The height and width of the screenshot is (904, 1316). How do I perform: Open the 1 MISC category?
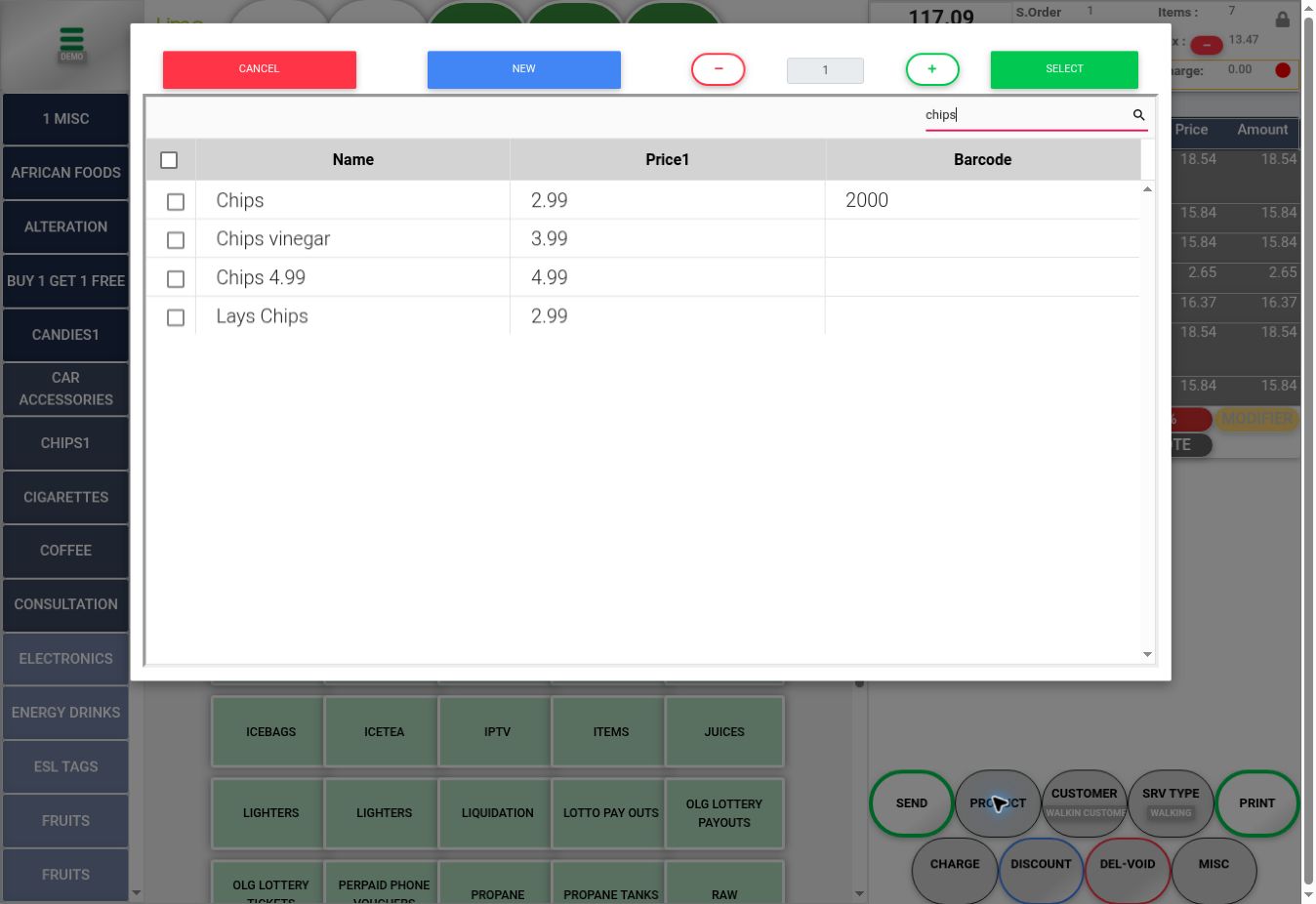click(x=65, y=119)
